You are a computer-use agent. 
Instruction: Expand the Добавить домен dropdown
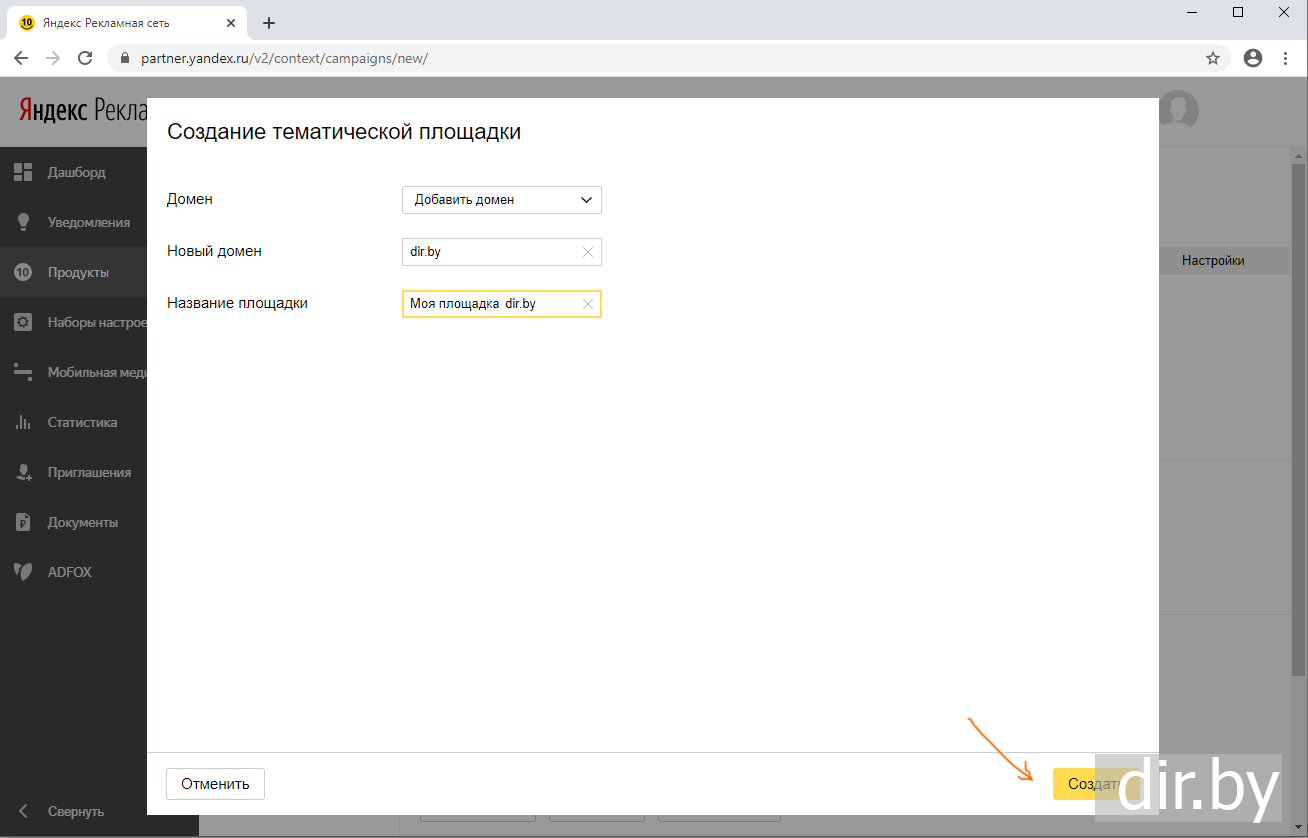point(501,200)
